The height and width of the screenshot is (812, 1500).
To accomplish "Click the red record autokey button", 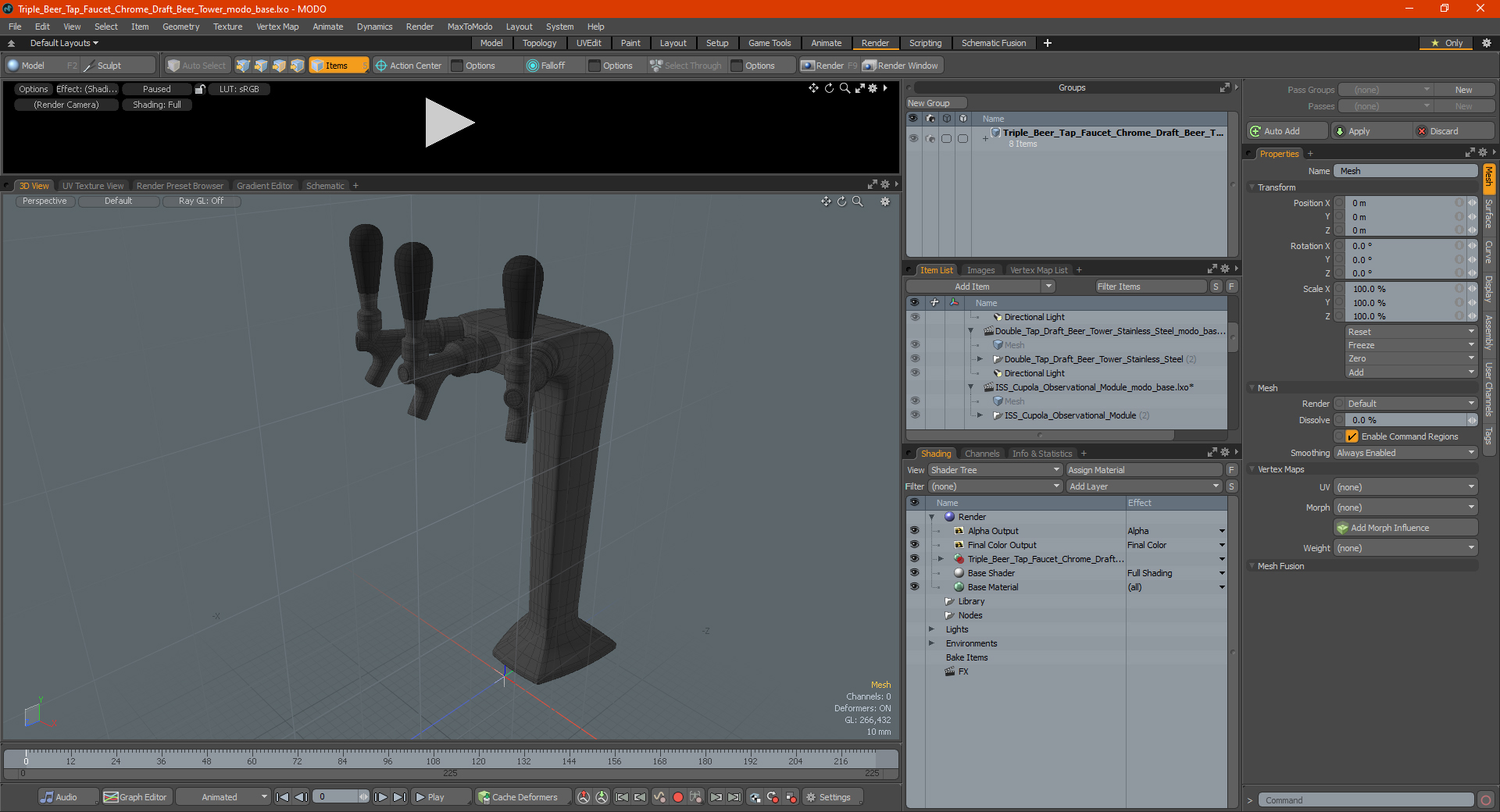I will tap(678, 797).
